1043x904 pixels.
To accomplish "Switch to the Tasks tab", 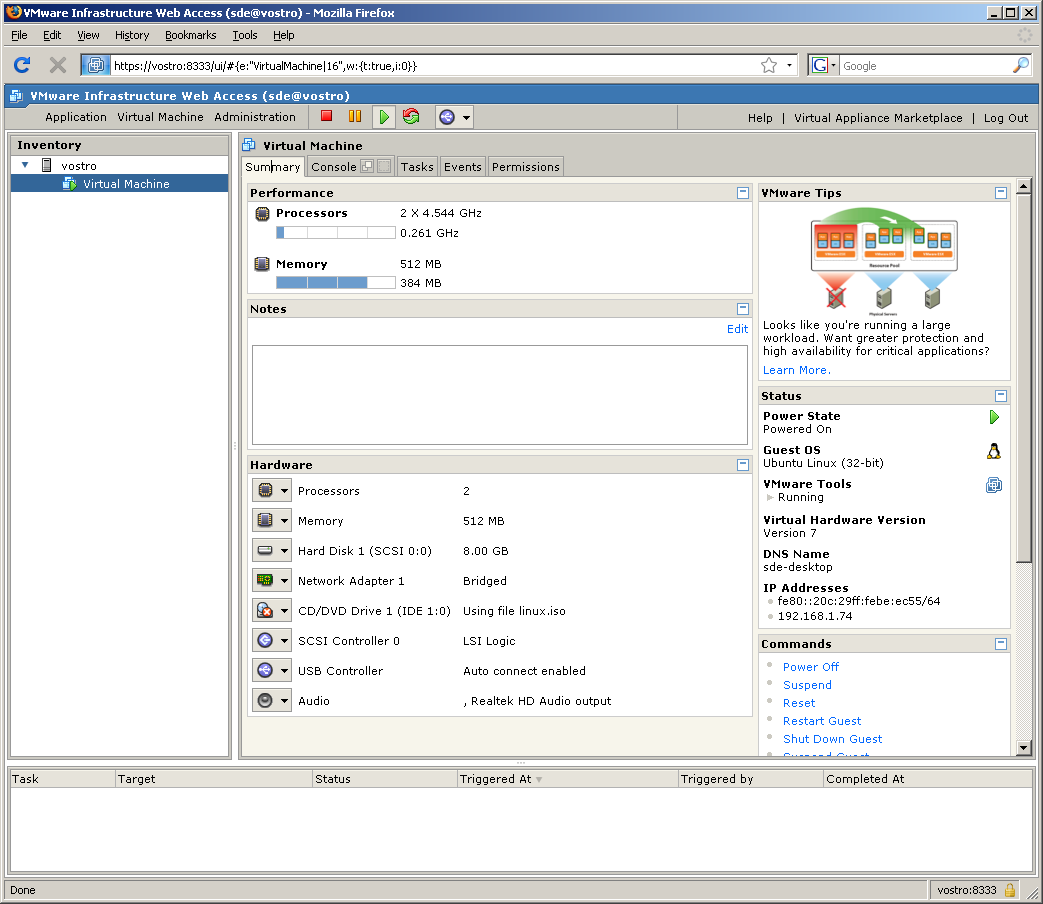I will coord(417,167).
